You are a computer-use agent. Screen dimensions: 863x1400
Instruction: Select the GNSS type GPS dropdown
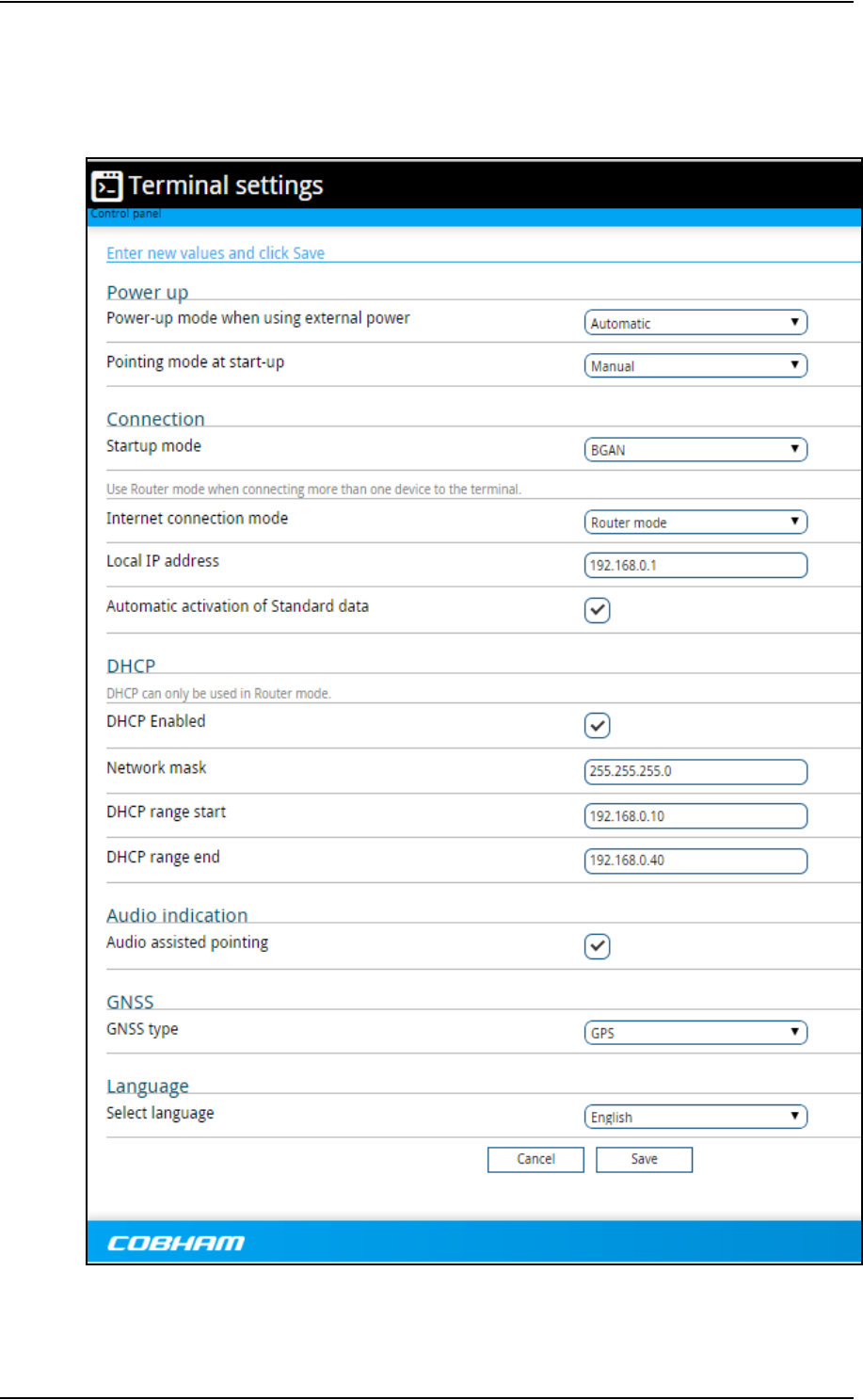[x=695, y=1032]
